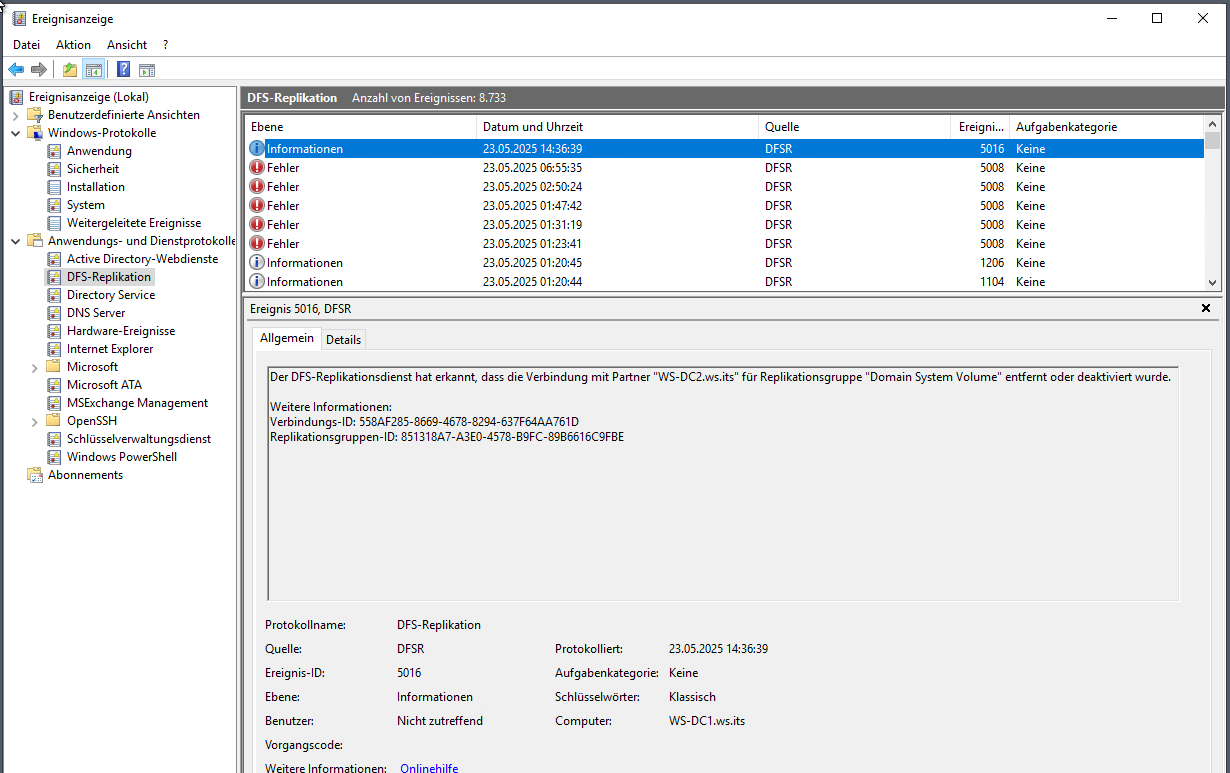Screen dimensions: 1230x773
Task: Select the Fehler event at 01:47:42
Action: coord(725,206)
